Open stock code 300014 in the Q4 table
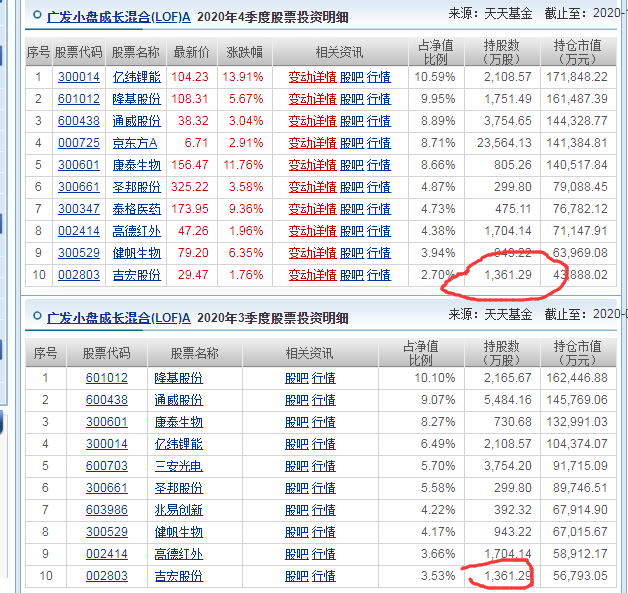The height and width of the screenshot is (593, 628). coord(79,76)
